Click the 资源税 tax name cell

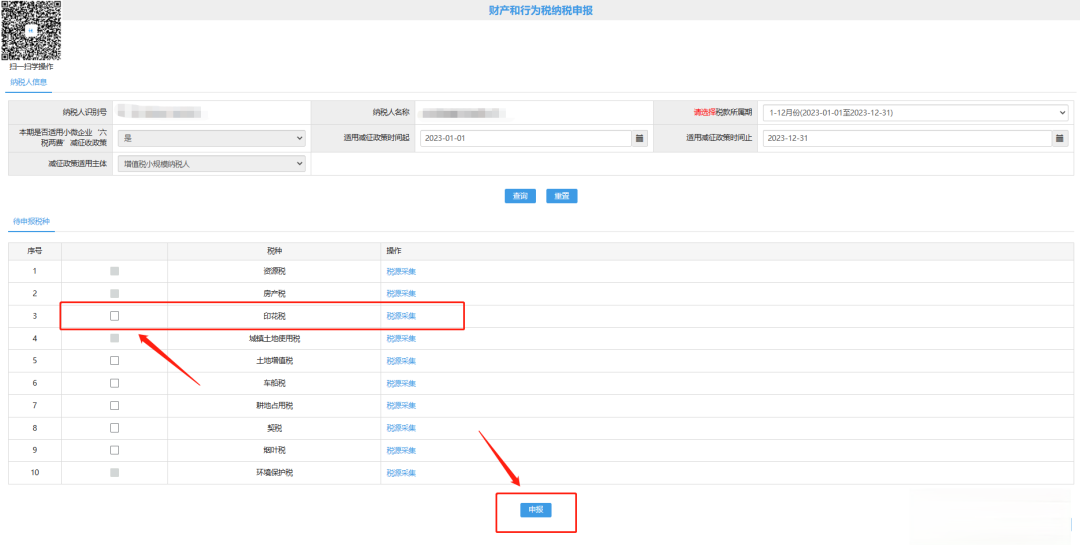pyautogui.click(x=274, y=272)
